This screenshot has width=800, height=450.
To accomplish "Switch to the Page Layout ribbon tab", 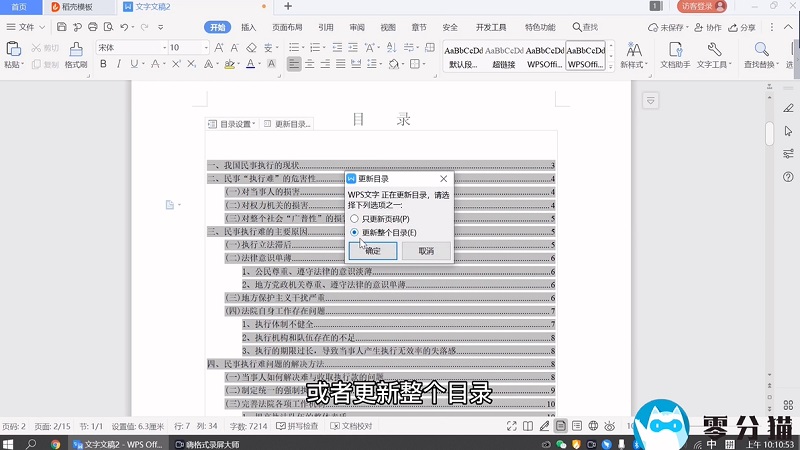I will pos(288,27).
